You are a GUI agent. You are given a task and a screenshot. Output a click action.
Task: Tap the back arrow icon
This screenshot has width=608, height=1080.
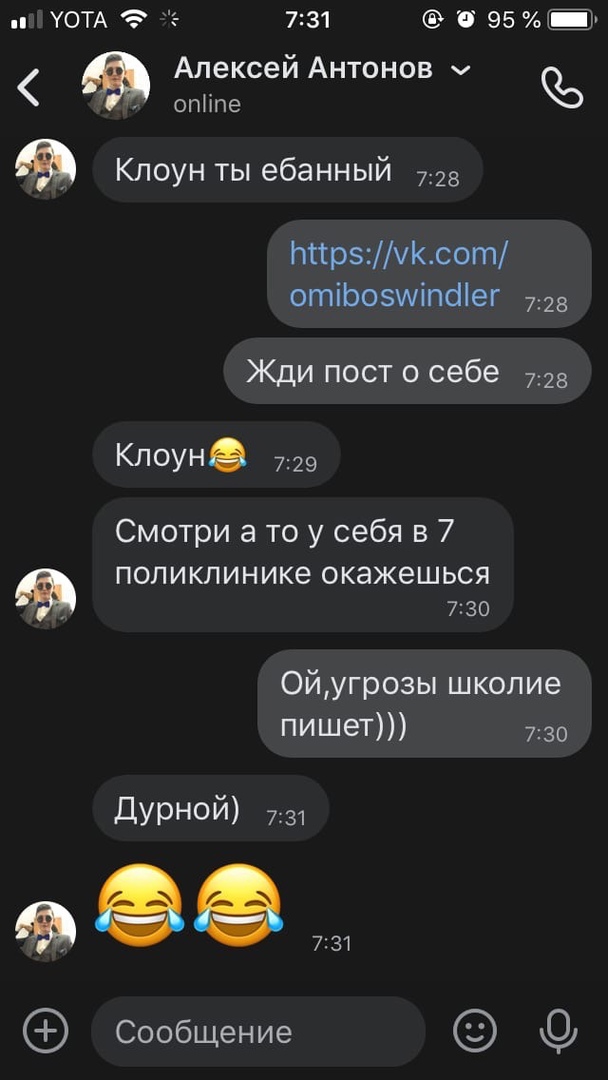pos(28,87)
